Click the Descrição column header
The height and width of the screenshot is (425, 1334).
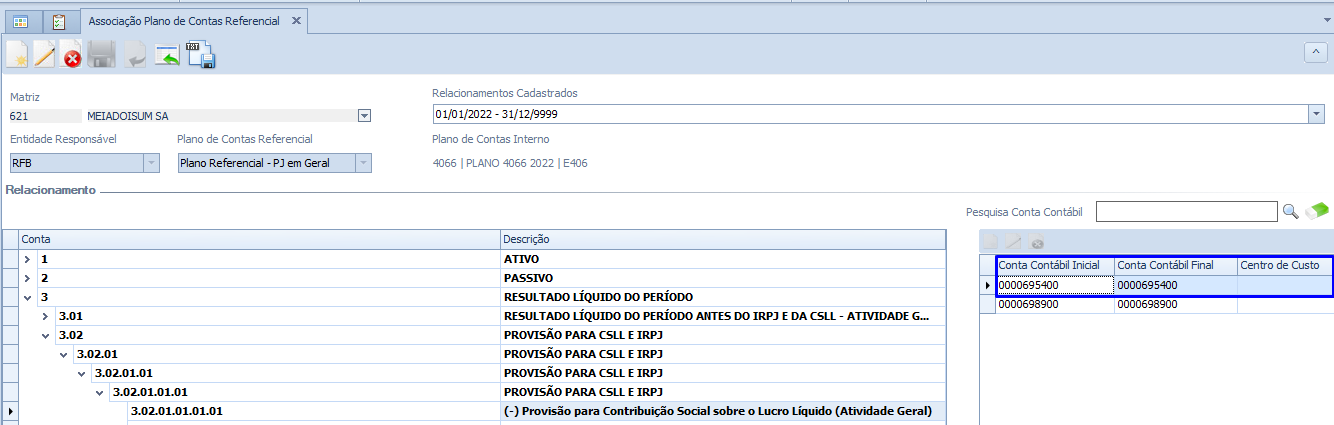[723, 240]
